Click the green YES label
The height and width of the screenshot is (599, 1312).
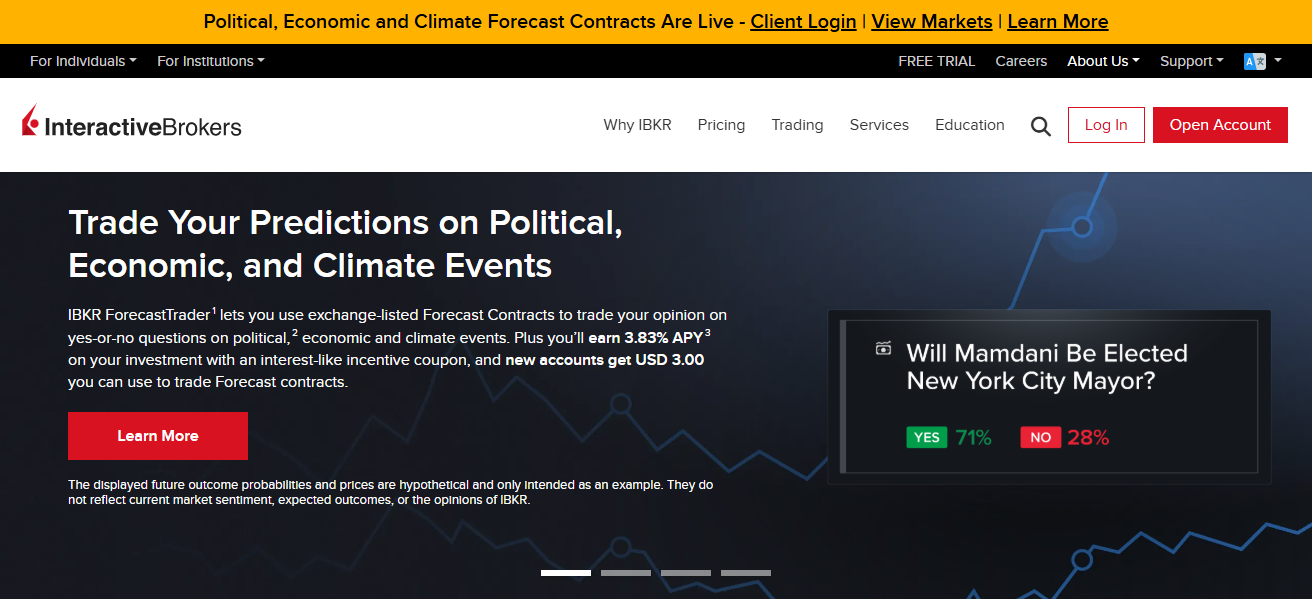tap(927, 437)
